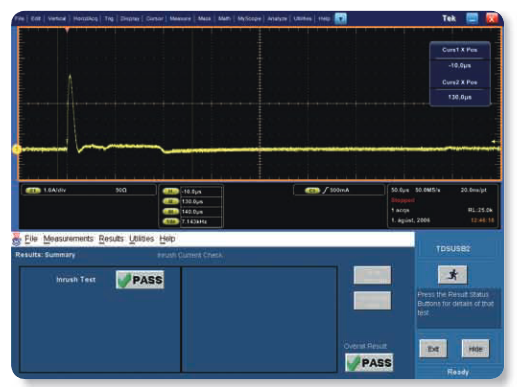Open the Display menu
Viewport: 517px width, 387px height.
(130, 19)
